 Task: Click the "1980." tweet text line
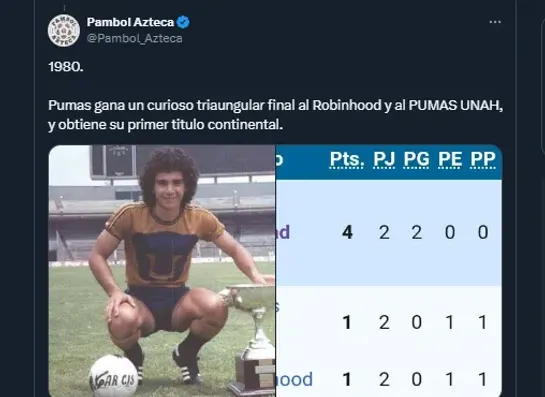(x=66, y=66)
